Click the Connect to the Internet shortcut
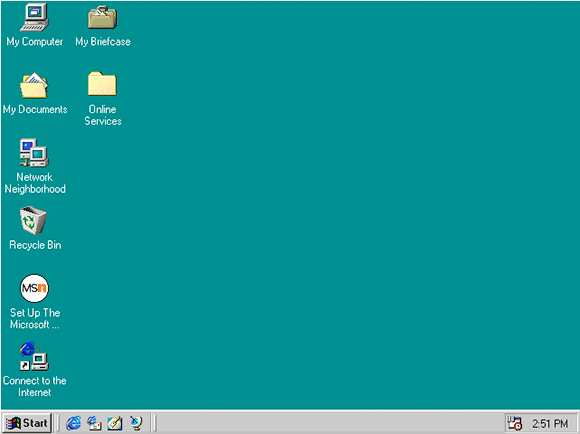 [34, 356]
